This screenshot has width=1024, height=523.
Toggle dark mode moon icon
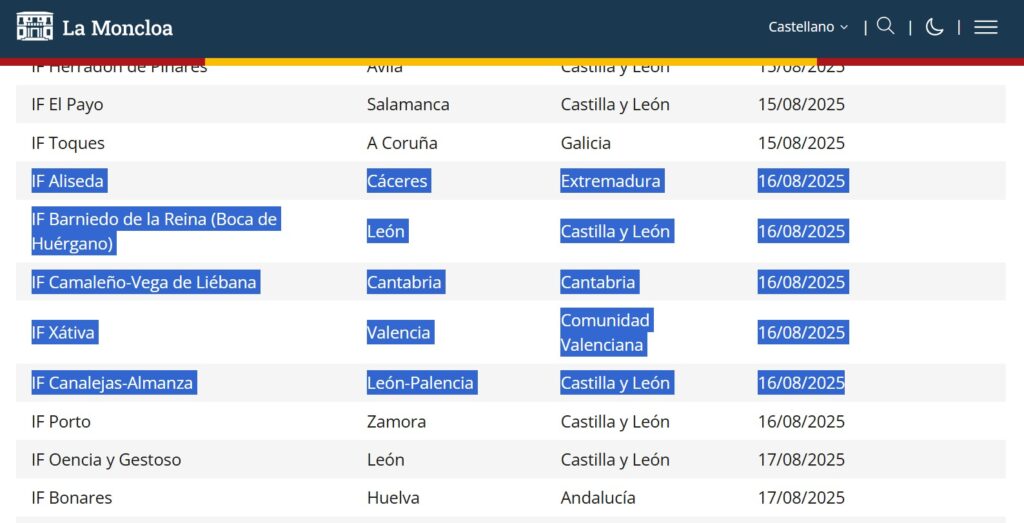pyautogui.click(x=934, y=27)
